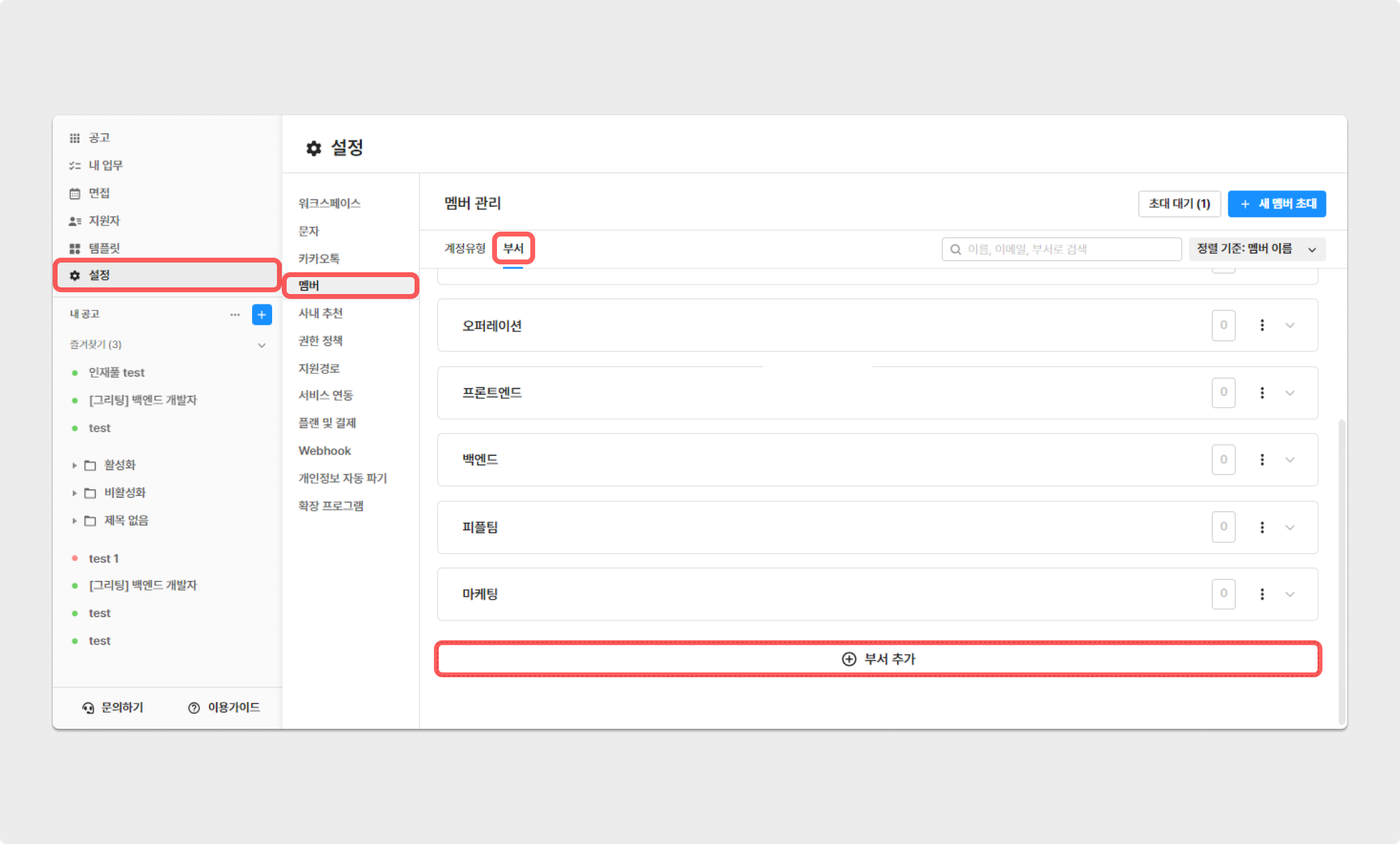Click blue plus button next to 내 공고
The width and height of the screenshot is (1400, 844).
[262, 315]
